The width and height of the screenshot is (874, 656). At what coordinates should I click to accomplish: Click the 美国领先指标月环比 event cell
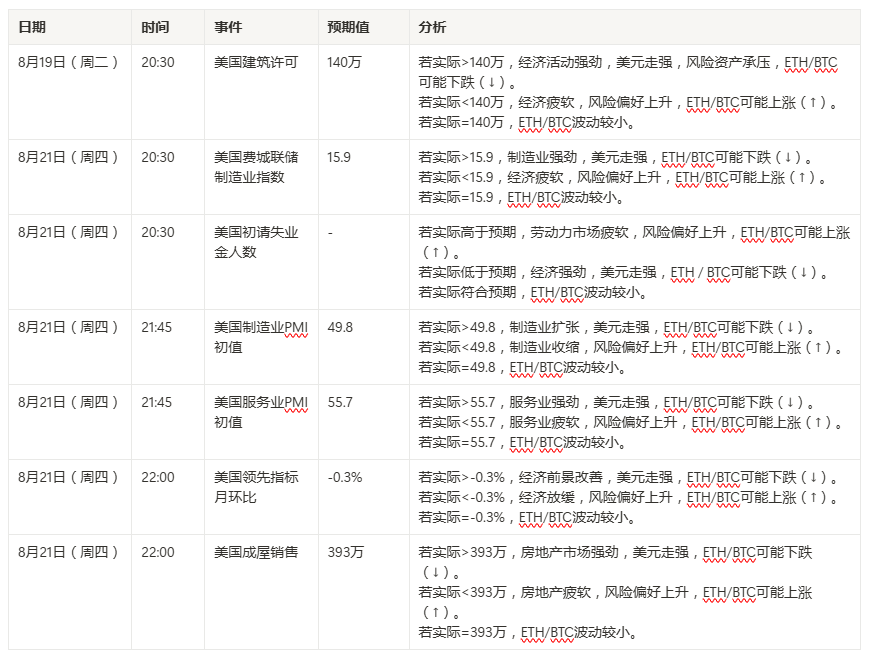pyautogui.click(x=256, y=487)
